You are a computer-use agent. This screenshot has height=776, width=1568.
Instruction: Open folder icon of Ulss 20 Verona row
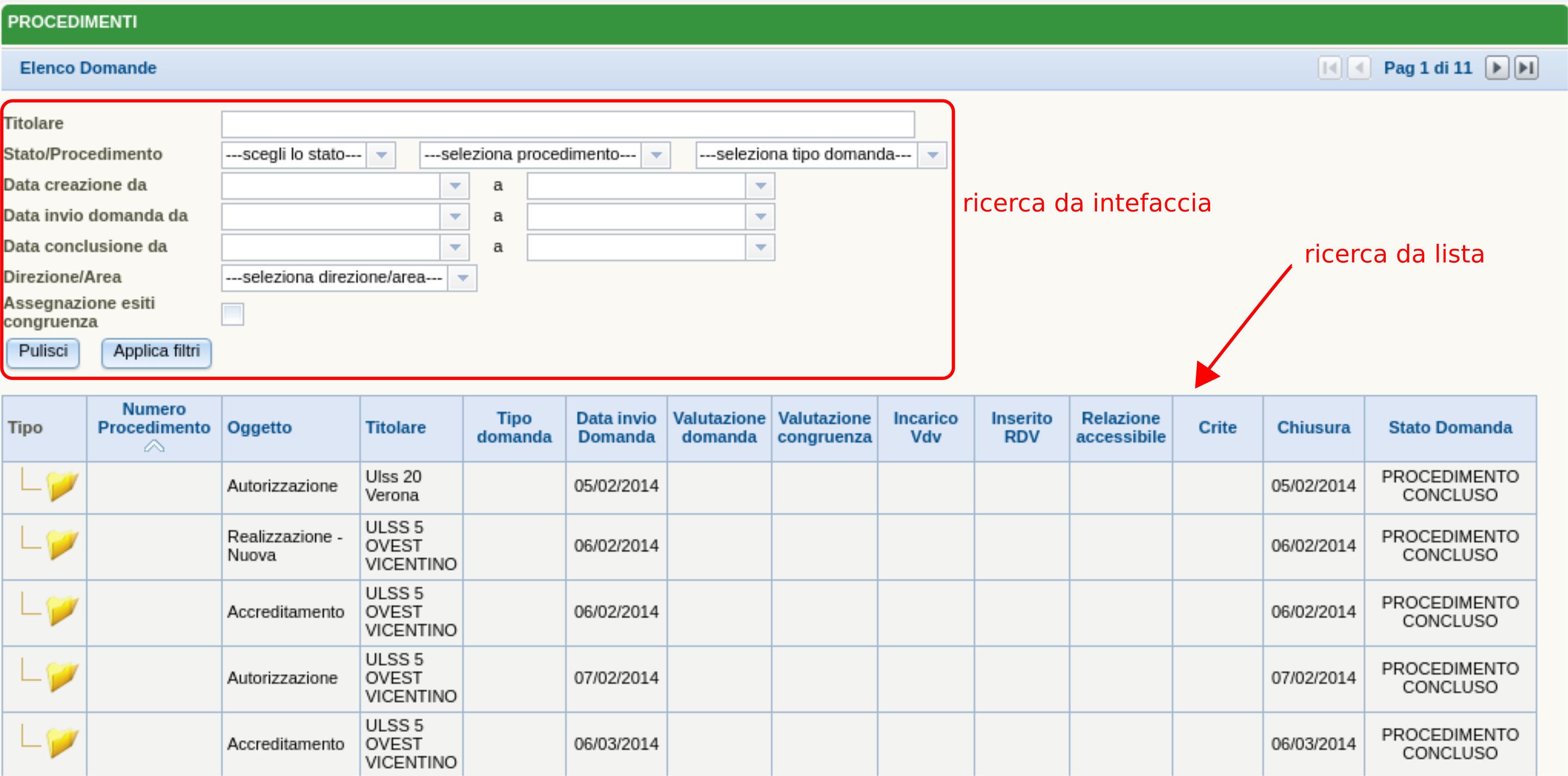(61, 486)
